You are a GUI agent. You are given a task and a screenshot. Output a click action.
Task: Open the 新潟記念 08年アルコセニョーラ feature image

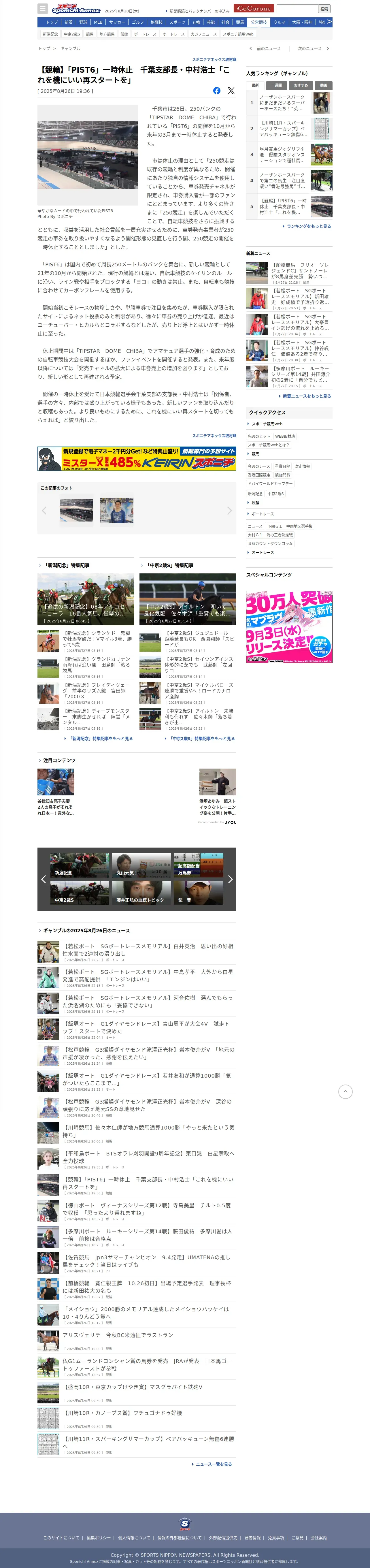click(86, 599)
